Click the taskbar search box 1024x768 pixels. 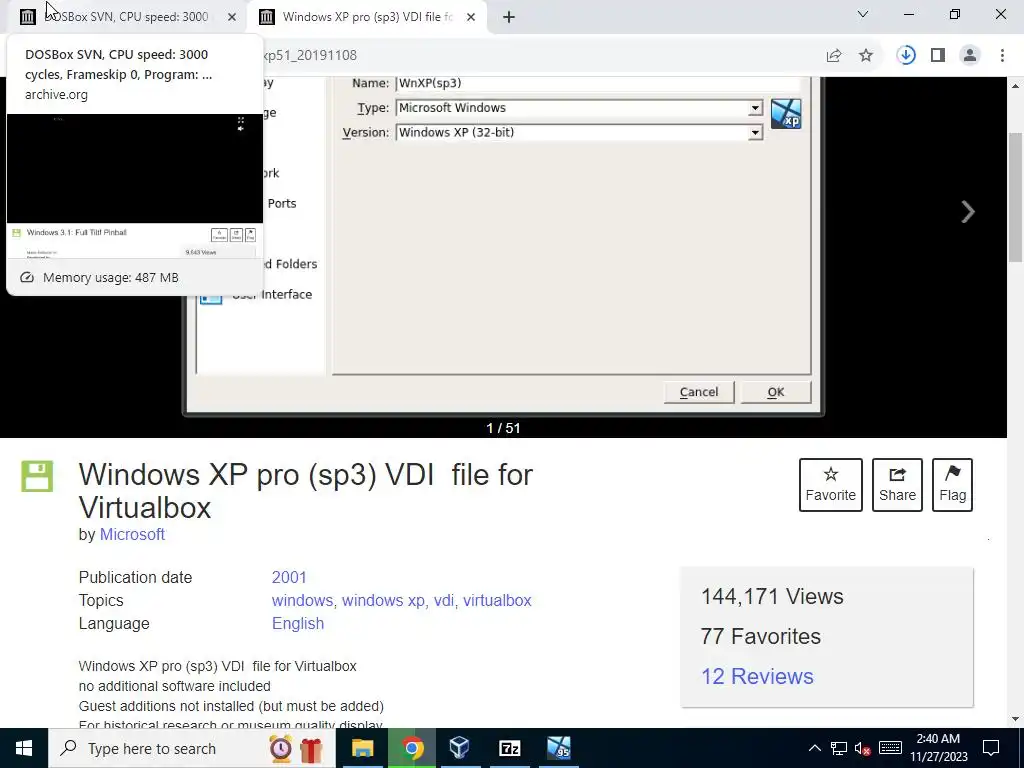point(192,748)
